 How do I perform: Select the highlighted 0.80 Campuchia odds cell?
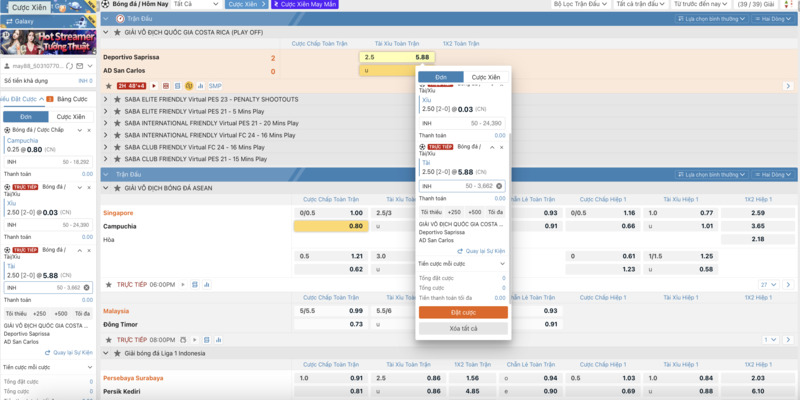331,226
